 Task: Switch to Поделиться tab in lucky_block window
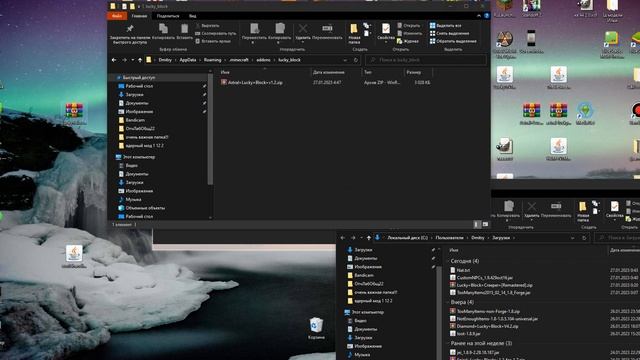[x=168, y=16]
